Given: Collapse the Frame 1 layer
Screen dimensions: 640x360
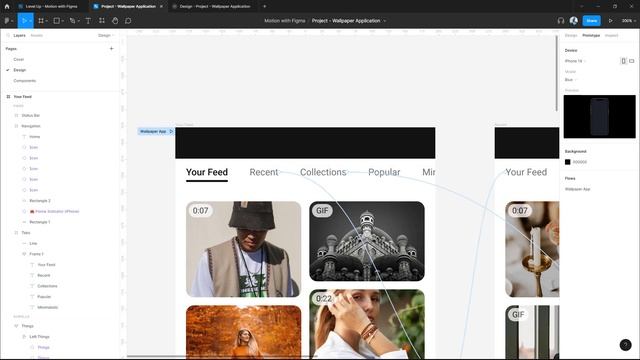Looking at the screenshot, I should pyautogui.click(x=24, y=254).
